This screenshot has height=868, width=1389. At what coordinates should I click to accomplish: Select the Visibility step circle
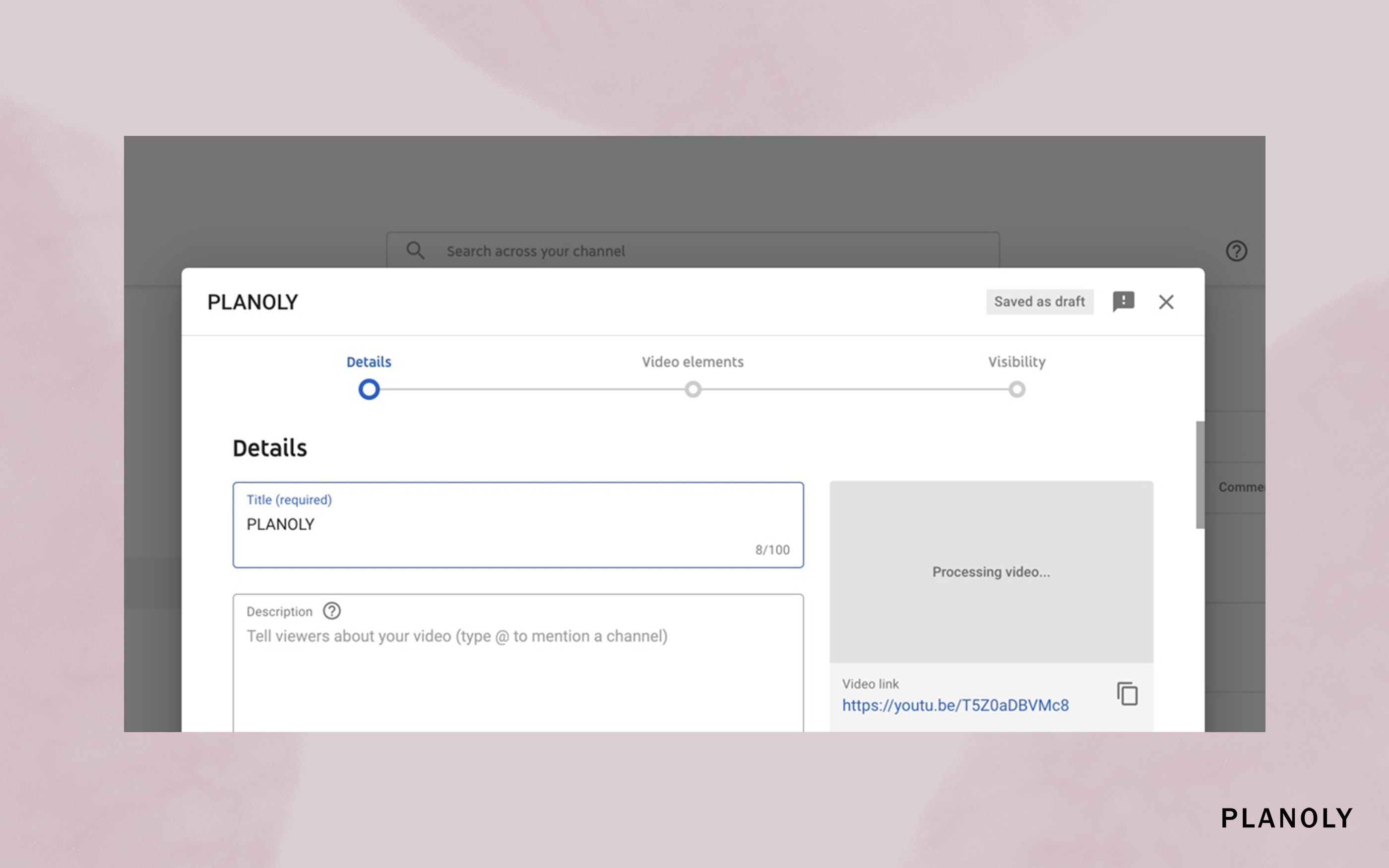[x=1016, y=390]
